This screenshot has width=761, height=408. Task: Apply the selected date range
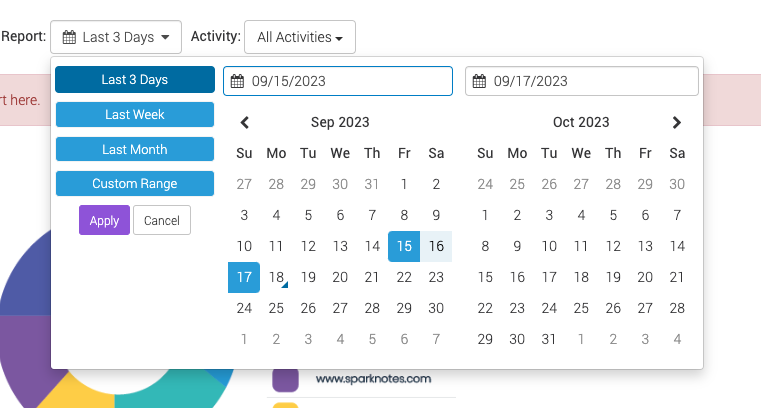[104, 220]
